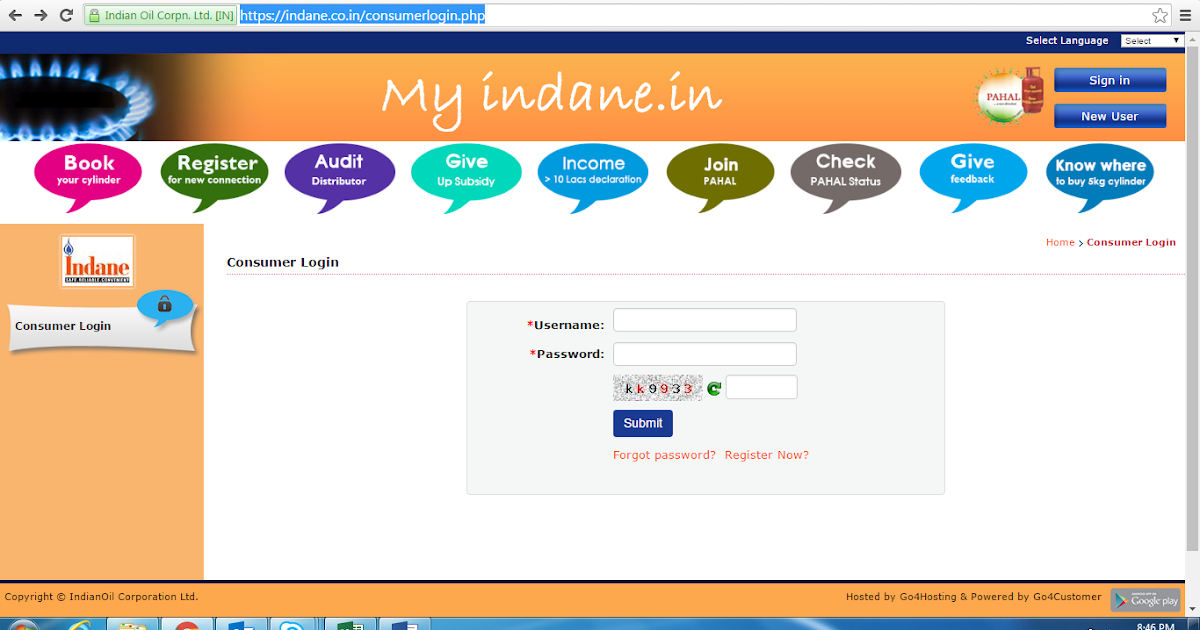
Task: Click the New User button
Action: [x=1110, y=116]
